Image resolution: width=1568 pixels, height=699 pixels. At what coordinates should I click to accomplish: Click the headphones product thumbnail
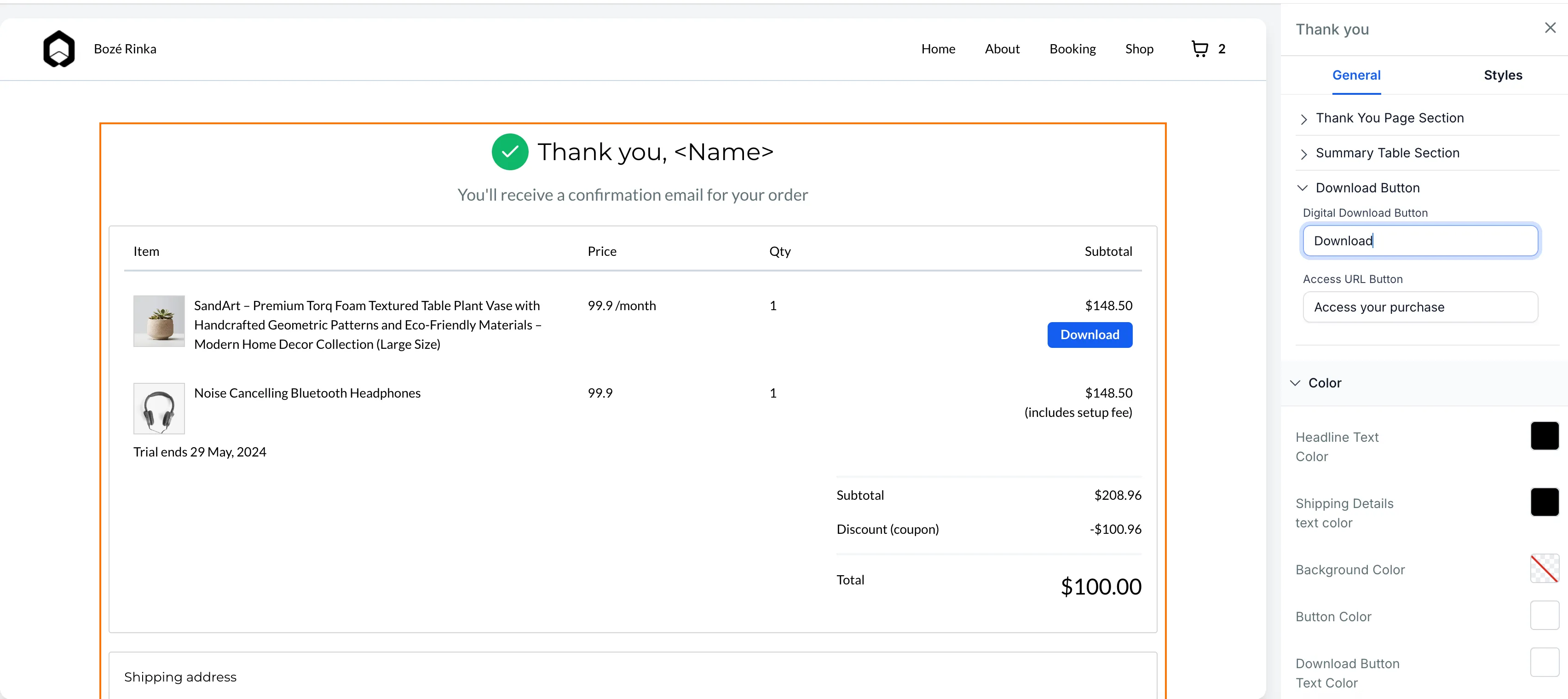click(159, 408)
